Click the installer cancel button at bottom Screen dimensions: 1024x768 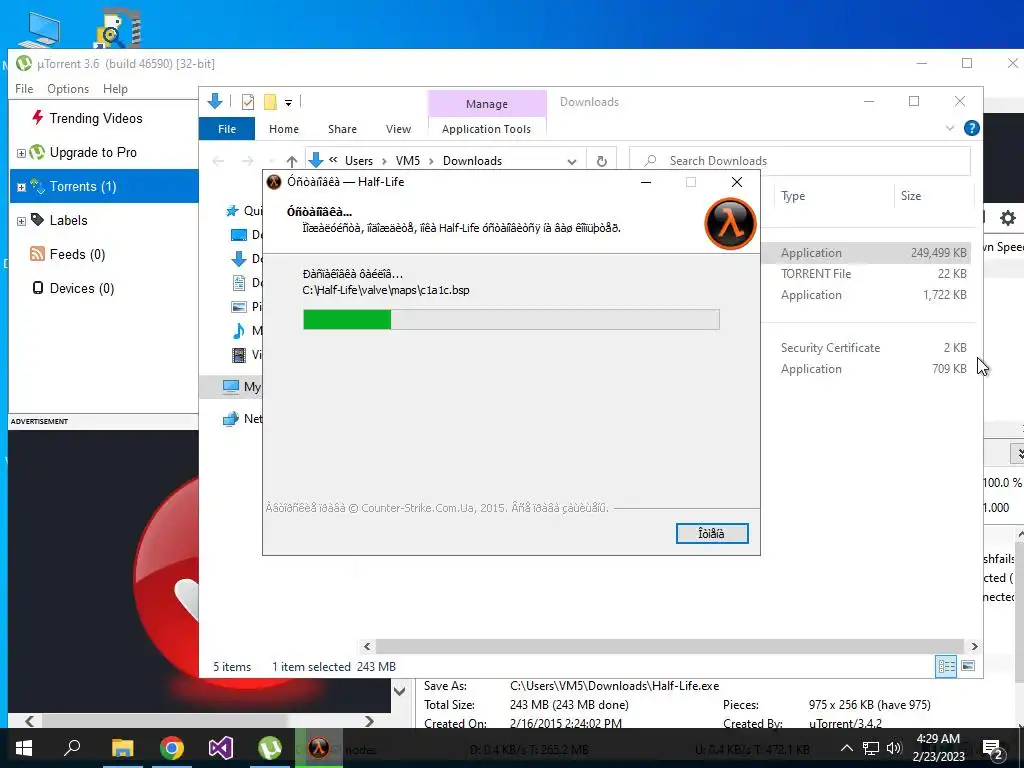[712, 534]
